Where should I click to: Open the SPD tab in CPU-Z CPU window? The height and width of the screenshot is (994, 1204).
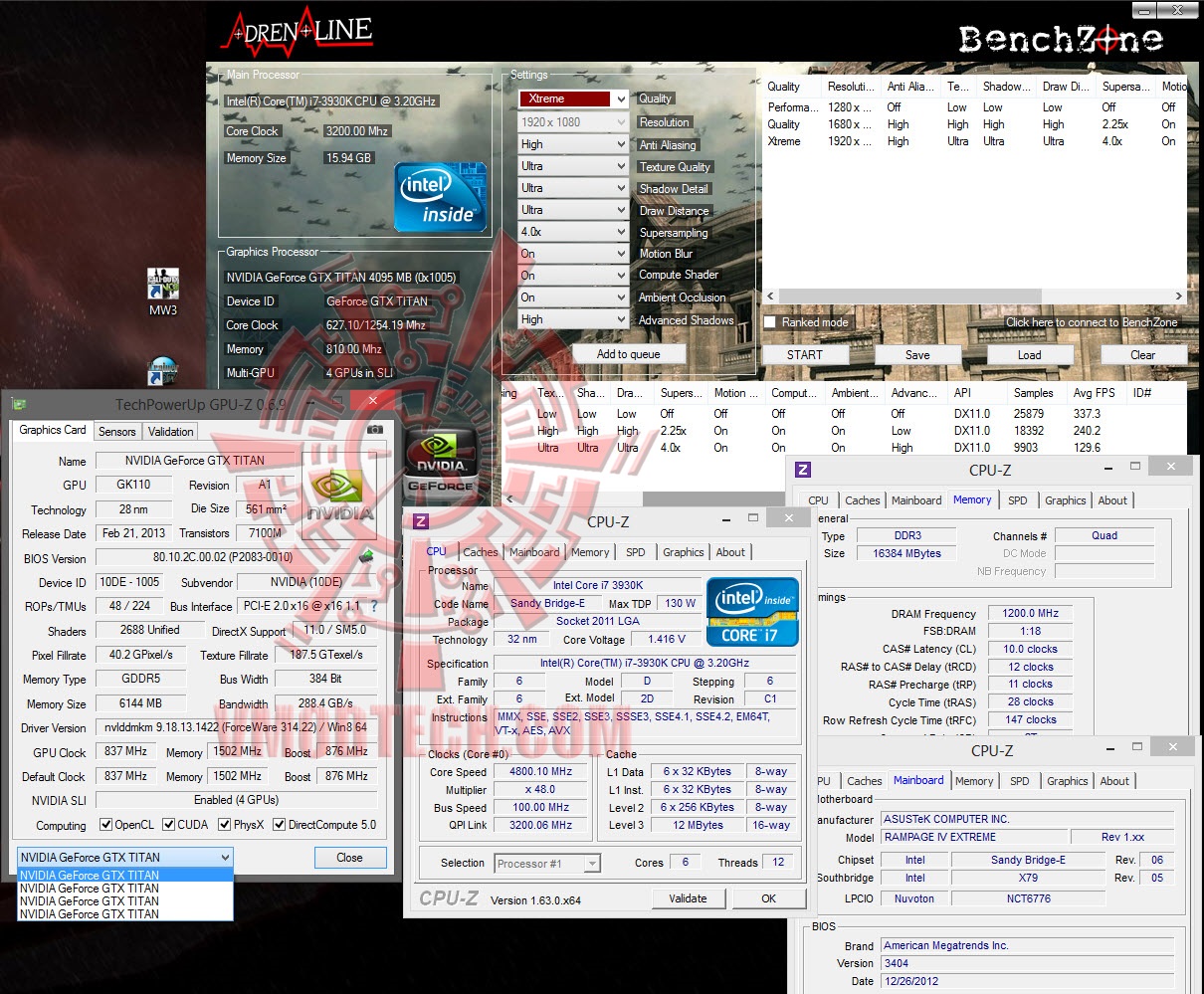pos(635,552)
